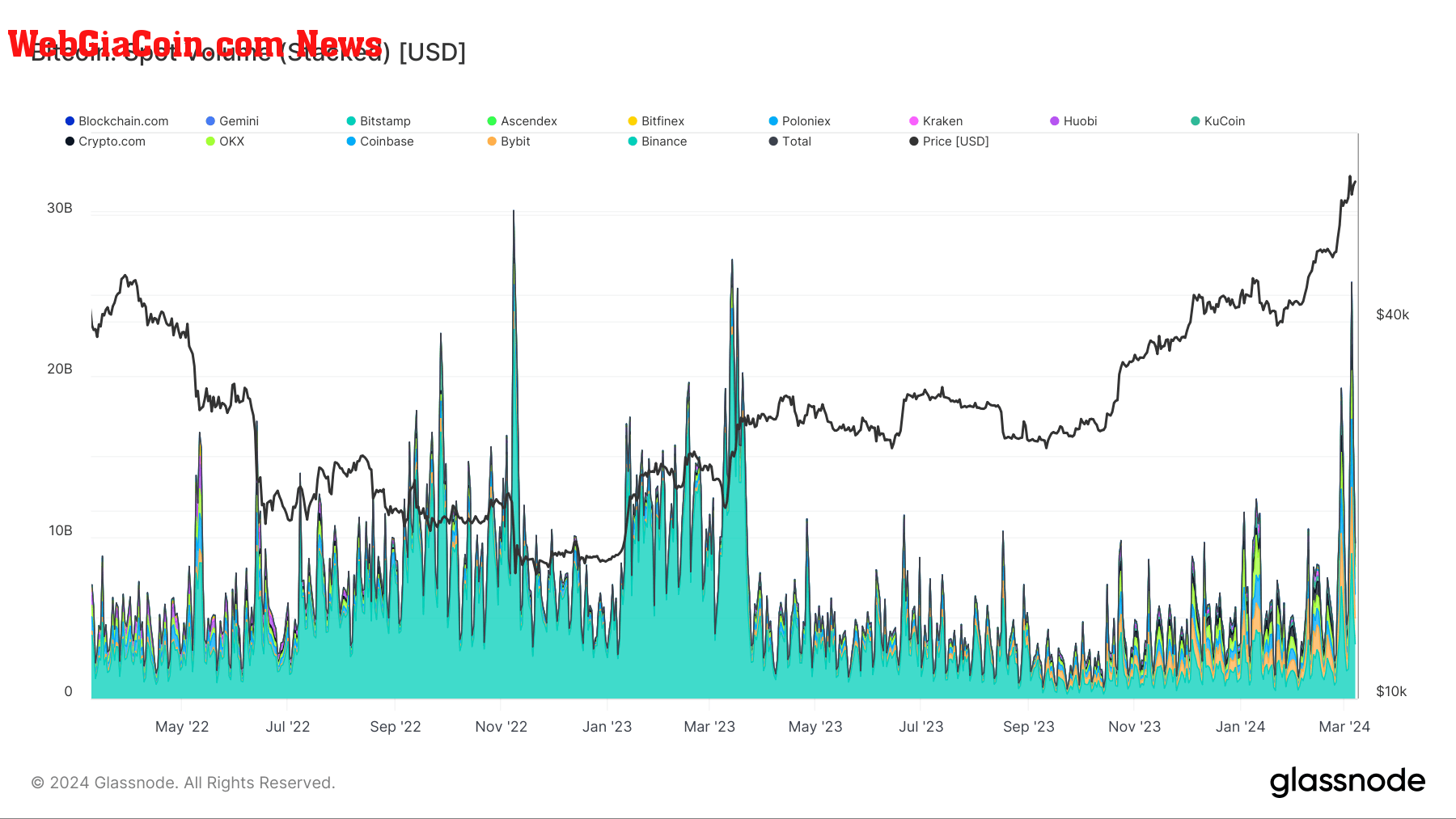Click the Crypto.com legend label

click(112, 141)
